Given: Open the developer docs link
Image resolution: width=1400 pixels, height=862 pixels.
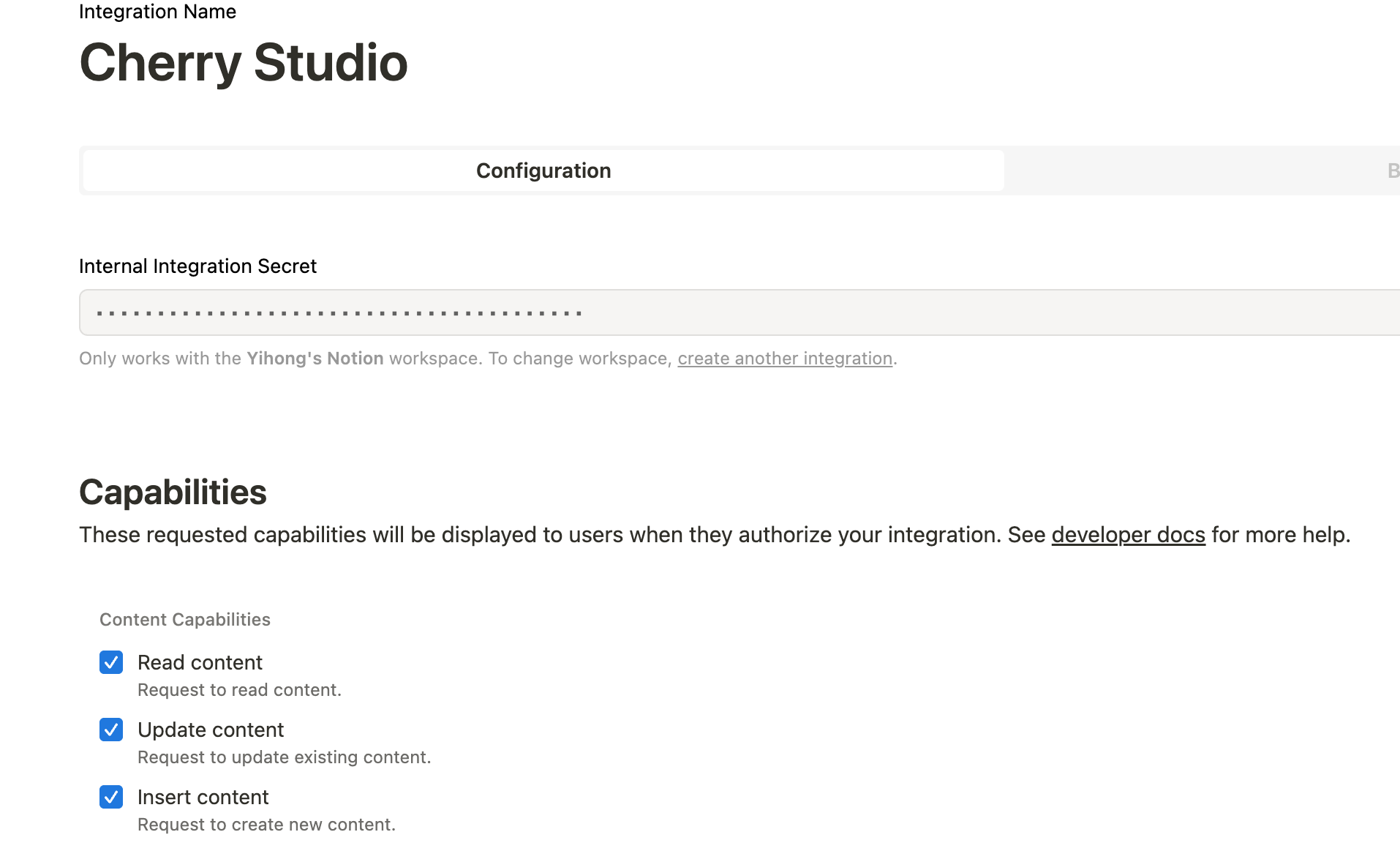Looking at the screenshot, I should point(1128,535).
